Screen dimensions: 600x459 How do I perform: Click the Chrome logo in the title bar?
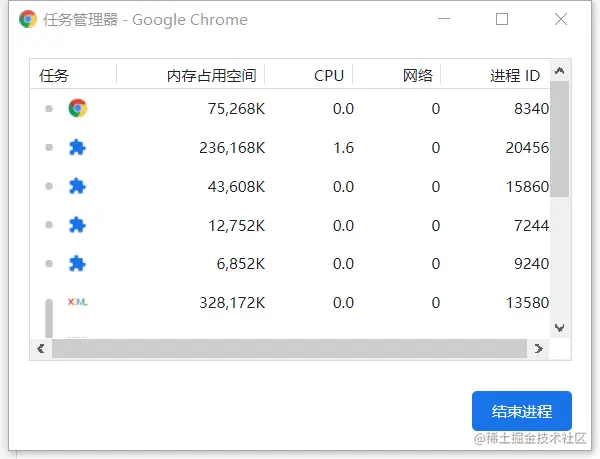[28, 19]
